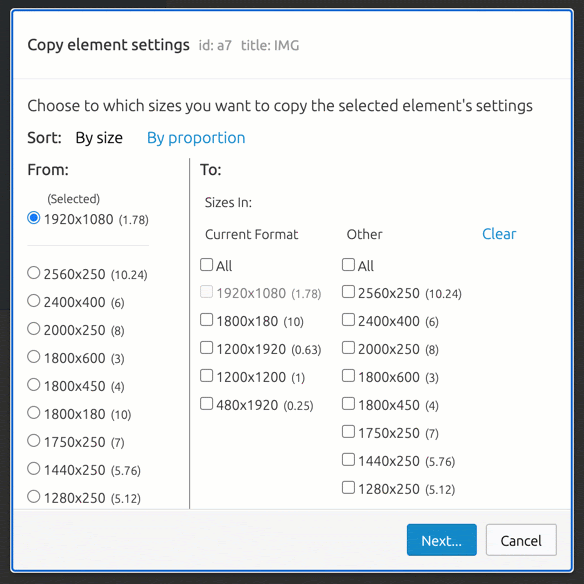Select the 1280x250 radio in the From list

click(34, 496)
